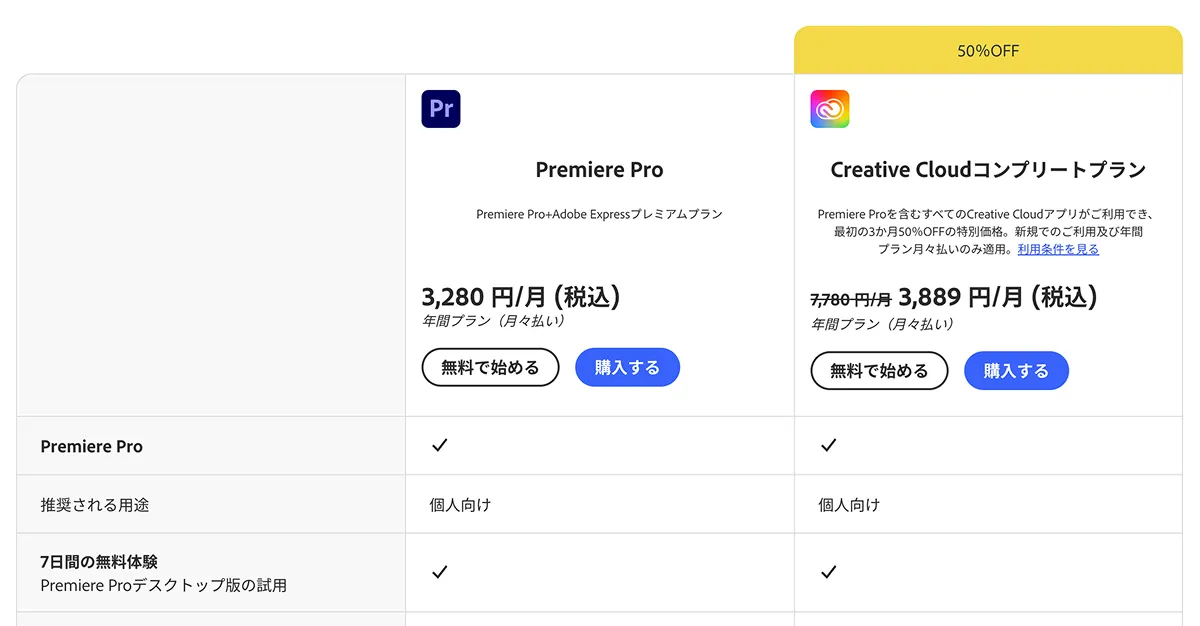This screenshot has width=1200, height=626.
Task: Click the Premiere Pro+Adobe Expressプレミアムプラン description
Action: 599,214
